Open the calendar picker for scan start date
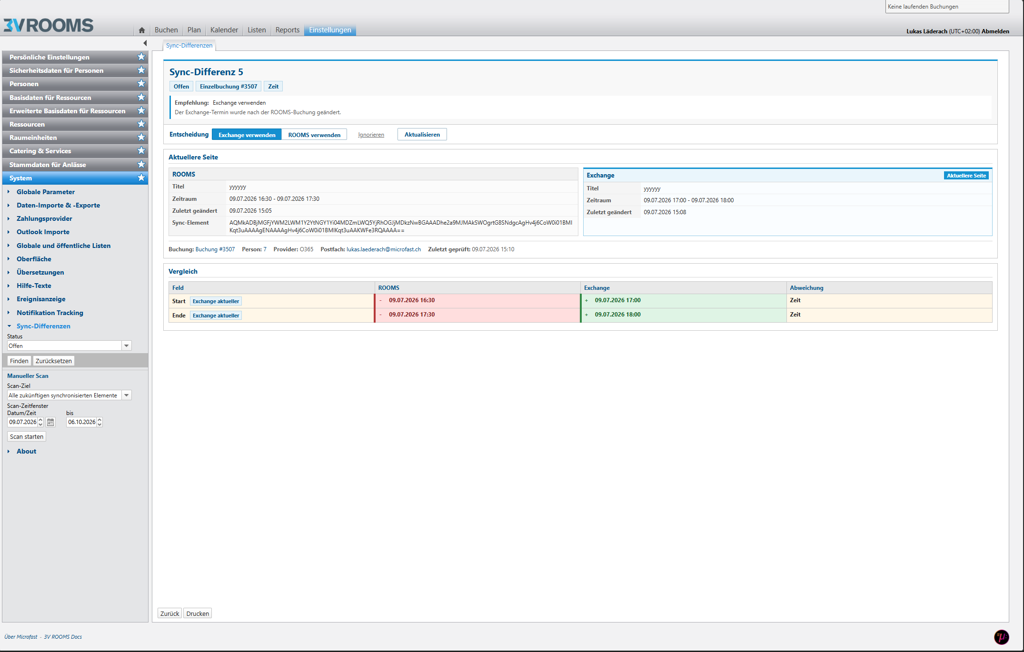The width and height of the screenshot is (1024, 652). (50, 422)
